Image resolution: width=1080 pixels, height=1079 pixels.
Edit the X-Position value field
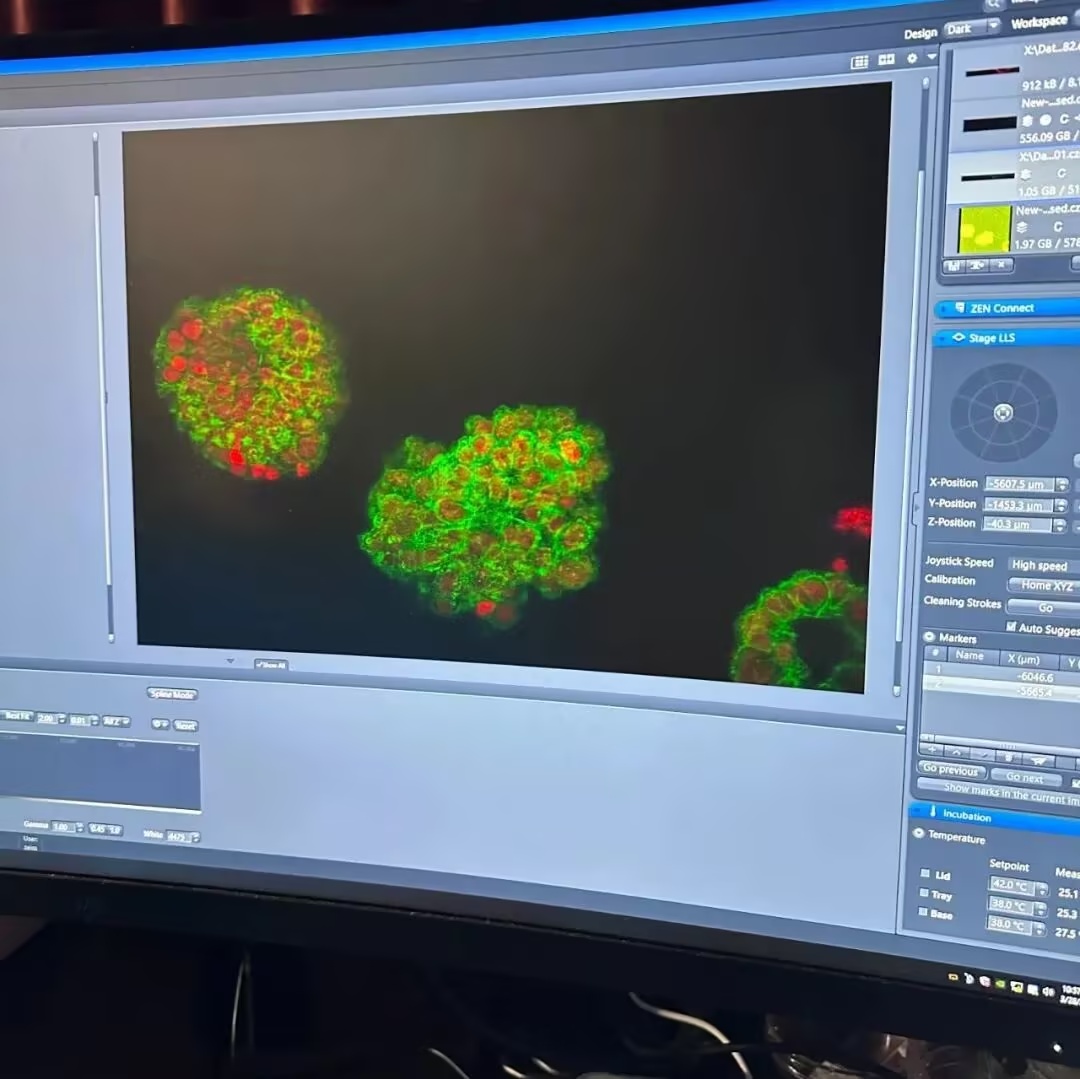coord(1019,484)
